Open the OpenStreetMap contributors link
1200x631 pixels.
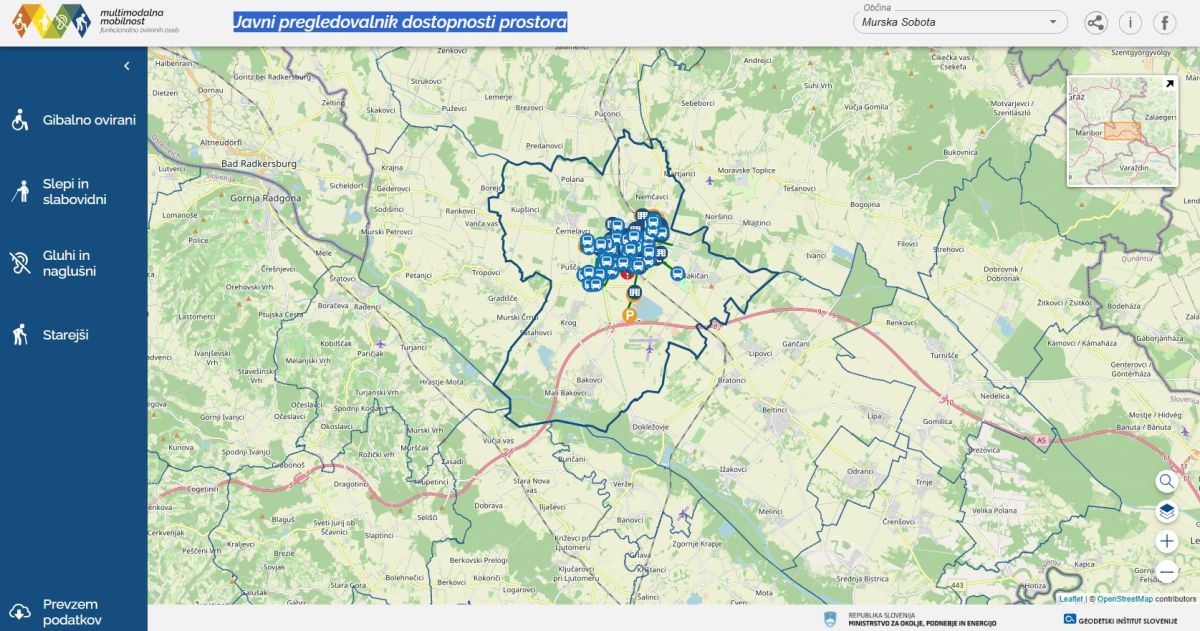(x=1125, y=599)
